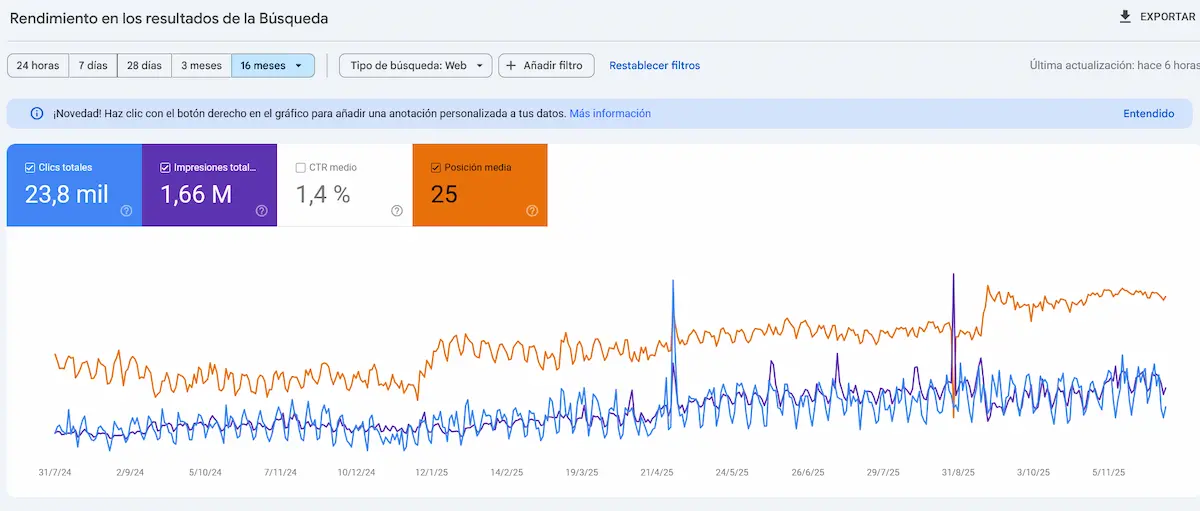Click the 21/4/25 date label on the chart axis
The height and width of the screenshot is (511, 1200).
(x=657, y=472)
